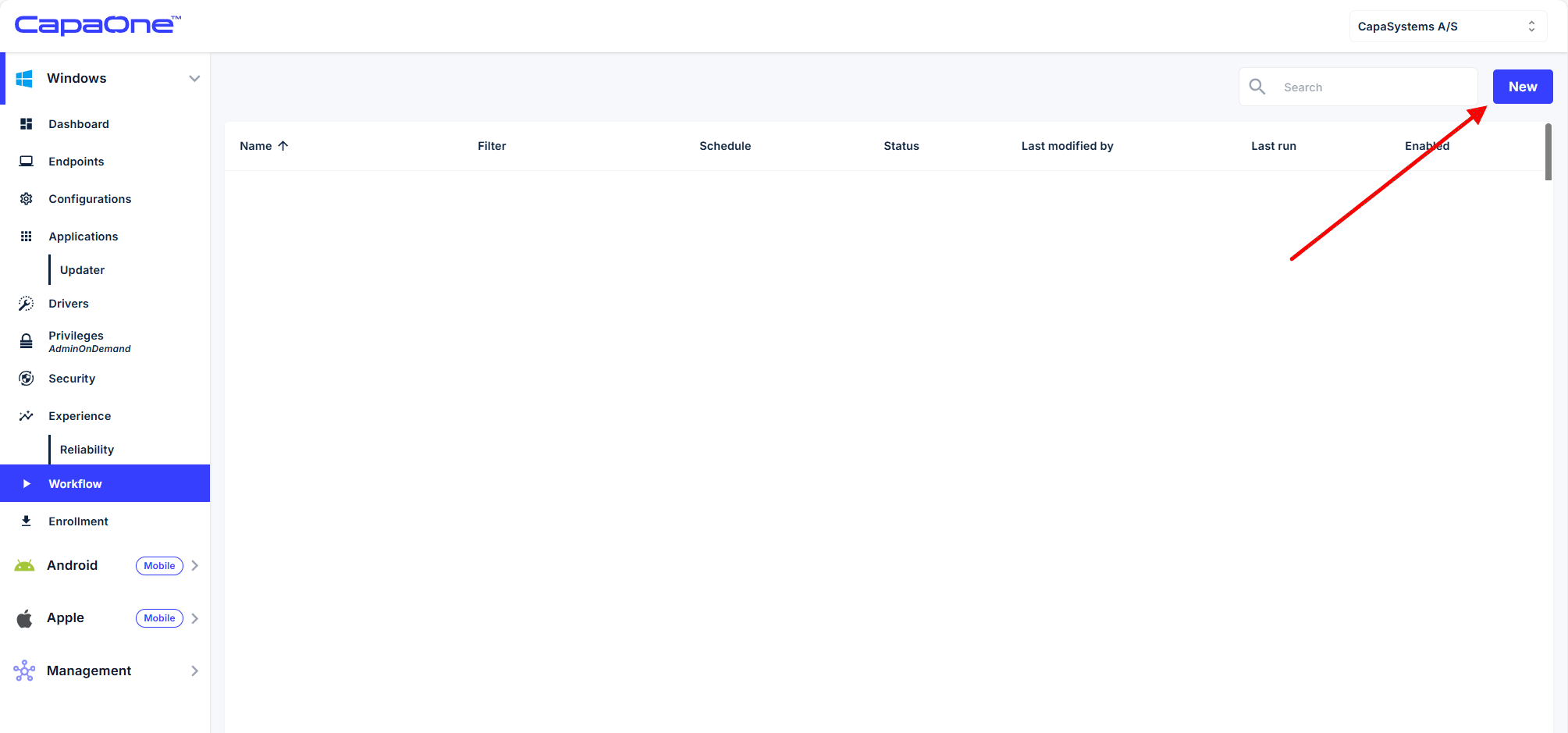This screenshot has width=1568, height=733.
Task: Click the Apple Mobile badge
Action: click(159, 618)
